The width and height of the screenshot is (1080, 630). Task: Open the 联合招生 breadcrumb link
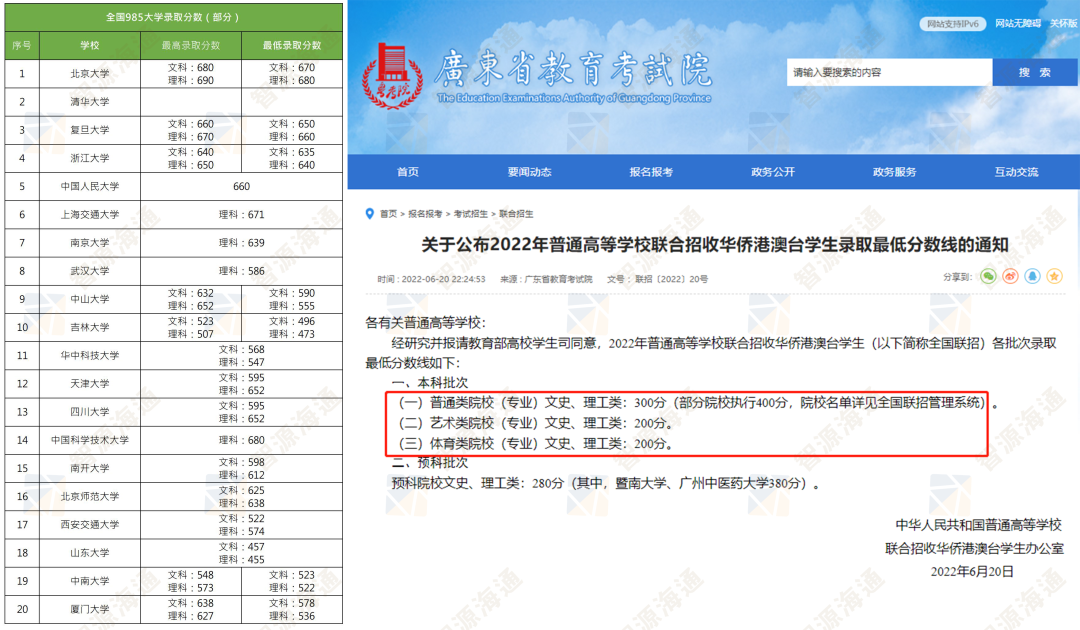516,214
